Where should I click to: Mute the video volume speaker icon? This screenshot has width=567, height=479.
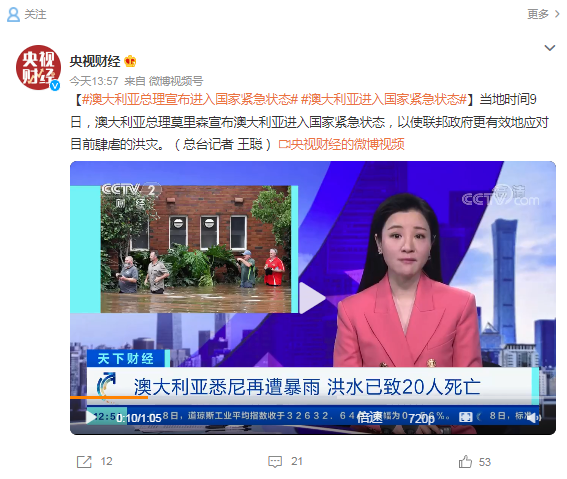(x=533, y=418)
